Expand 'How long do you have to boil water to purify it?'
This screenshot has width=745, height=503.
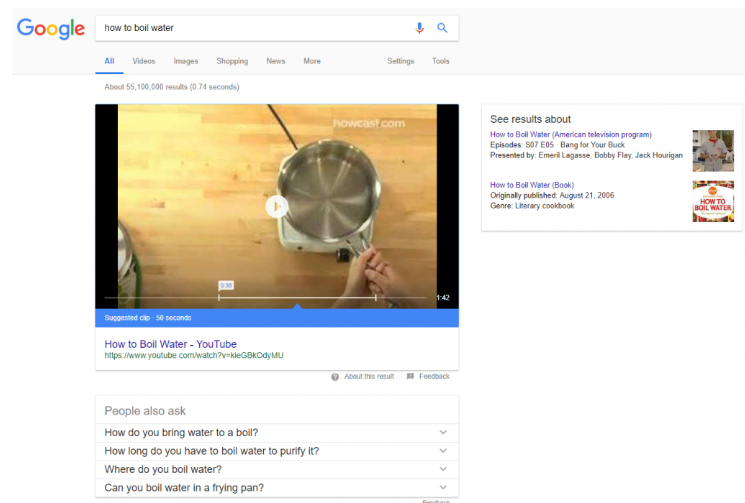pyautogui.click(x=277, y=451)
